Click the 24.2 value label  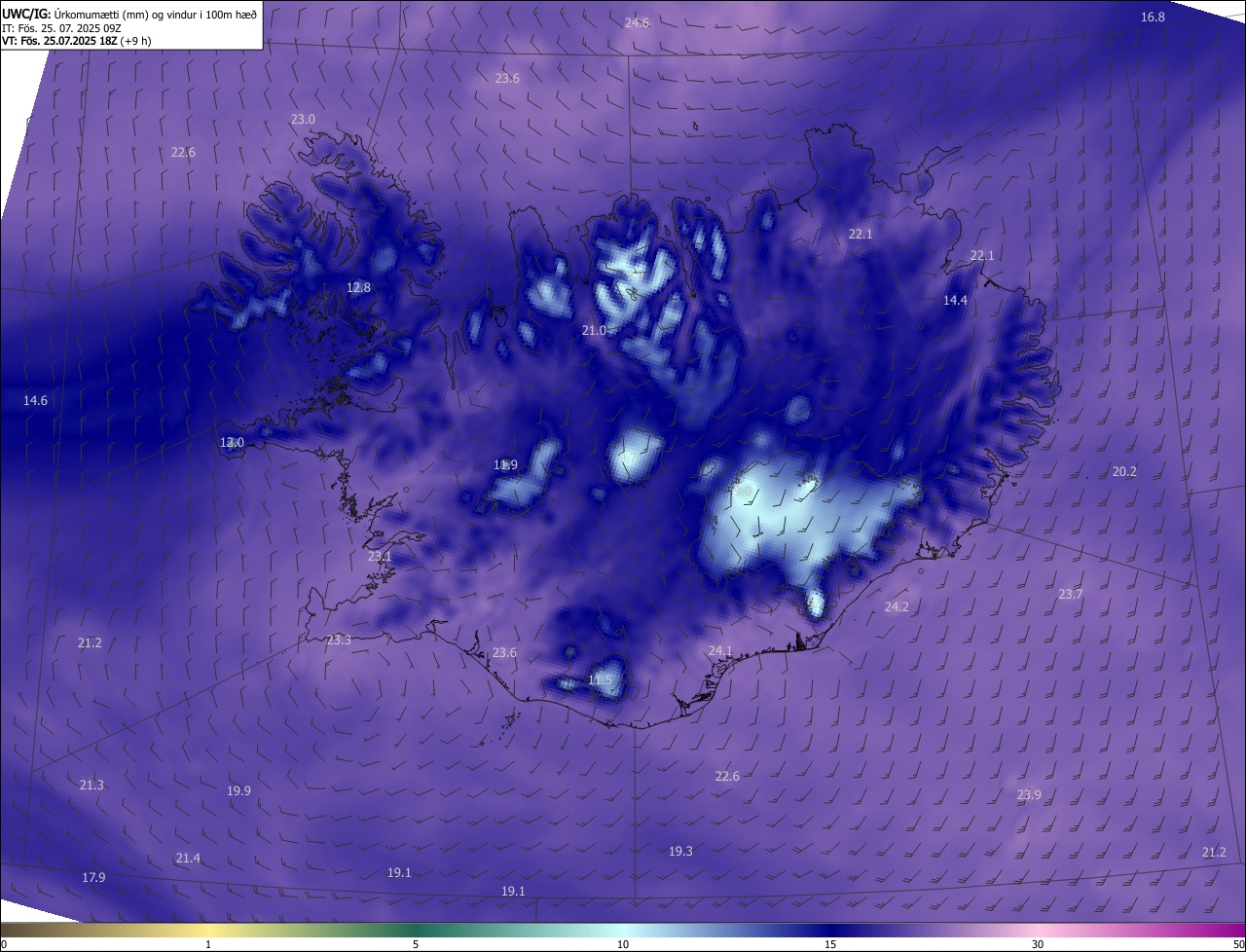896,606
